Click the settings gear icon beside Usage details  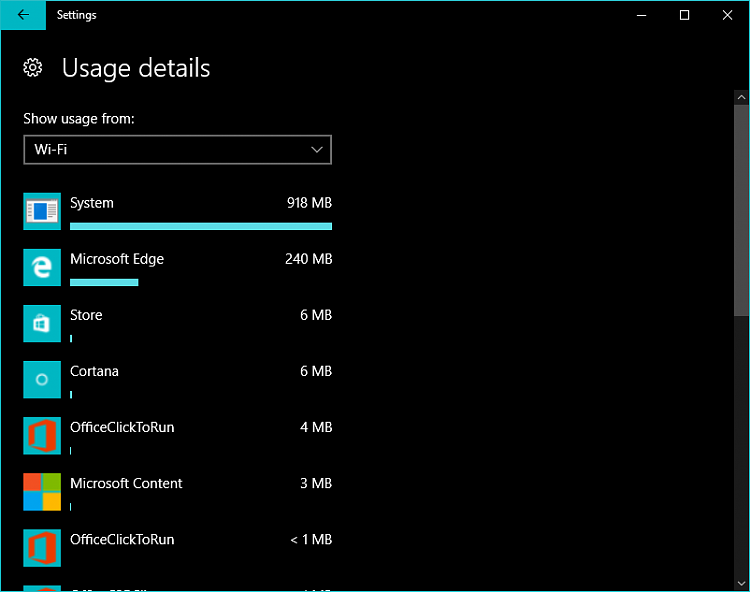[x=33, y=68]
